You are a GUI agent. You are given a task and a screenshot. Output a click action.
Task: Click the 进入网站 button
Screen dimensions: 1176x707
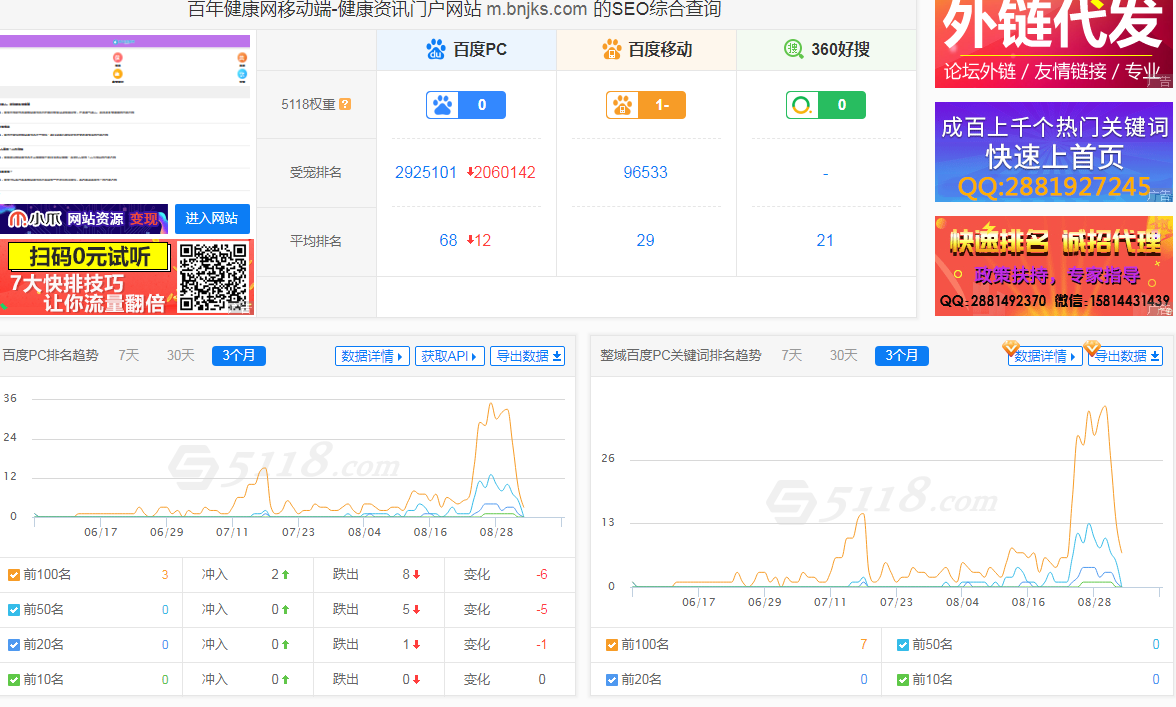(x=212, y=218)
